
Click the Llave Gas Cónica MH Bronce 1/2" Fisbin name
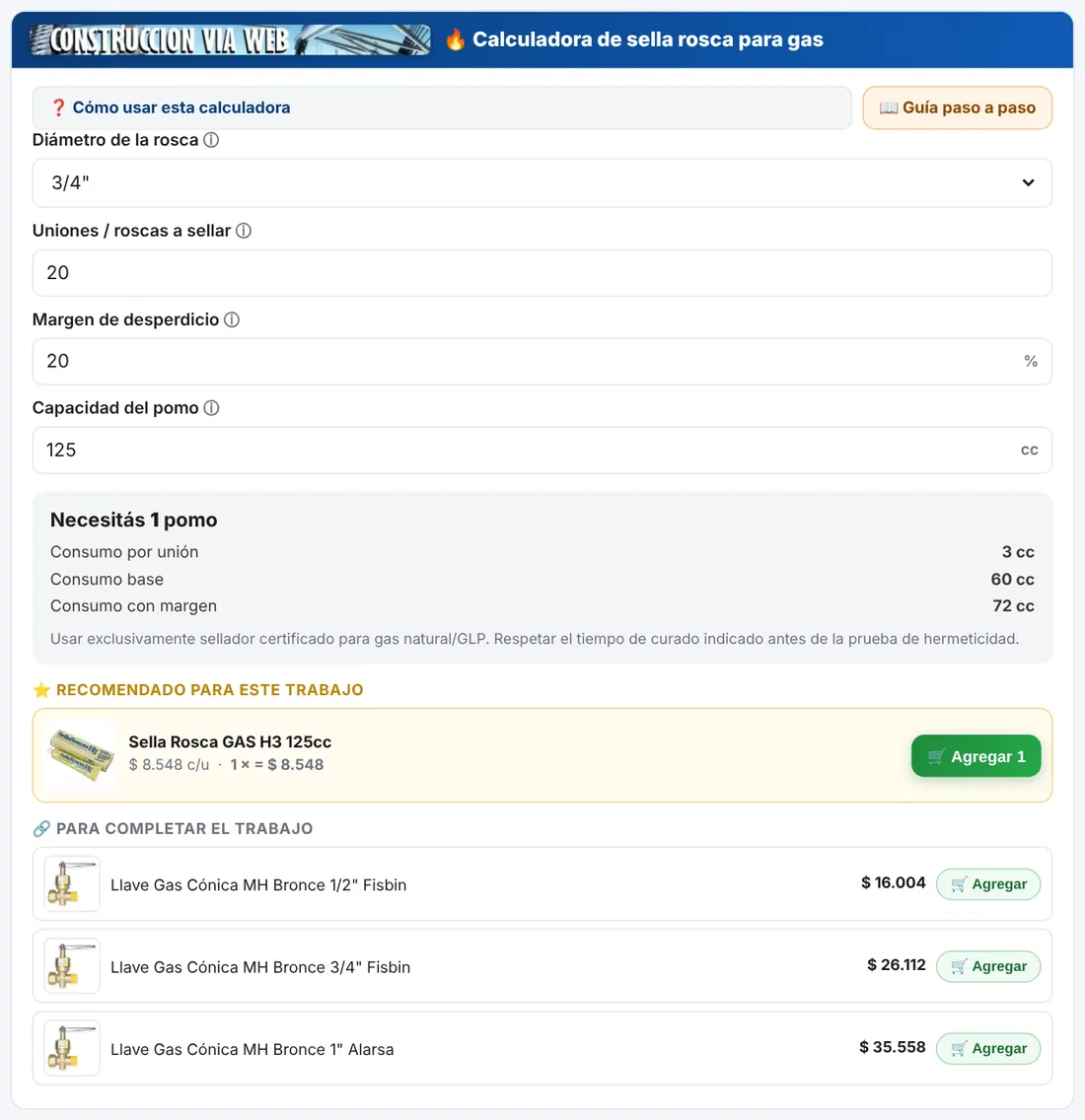pos(258,885)
